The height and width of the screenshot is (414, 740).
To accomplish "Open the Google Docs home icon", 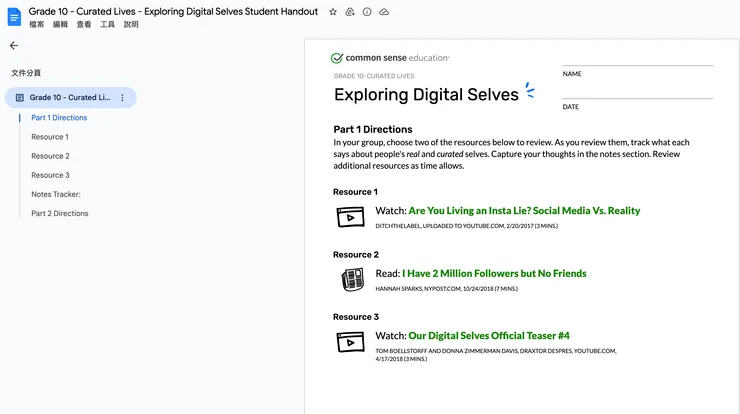I will 14,17.
